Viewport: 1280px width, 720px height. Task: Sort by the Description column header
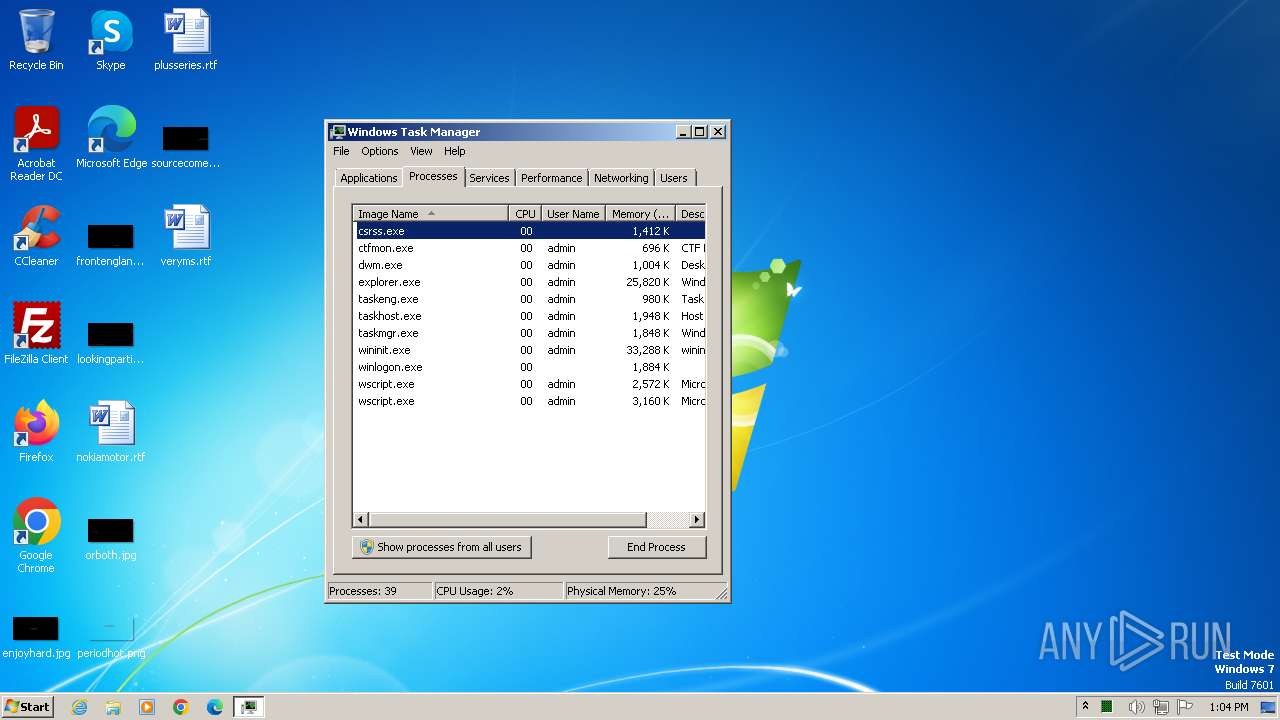coord(691,214)
